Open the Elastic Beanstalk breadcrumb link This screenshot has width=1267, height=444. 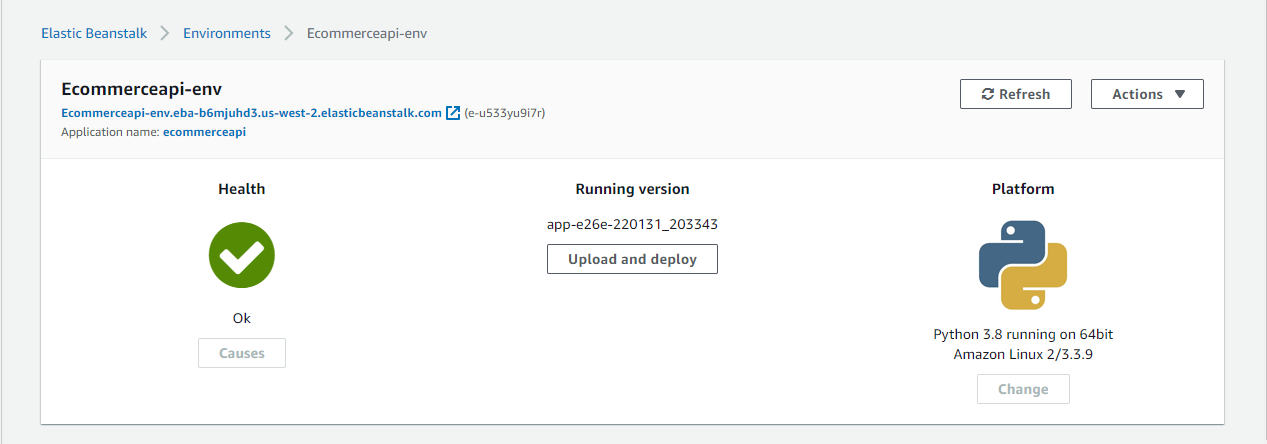[94, 33]
